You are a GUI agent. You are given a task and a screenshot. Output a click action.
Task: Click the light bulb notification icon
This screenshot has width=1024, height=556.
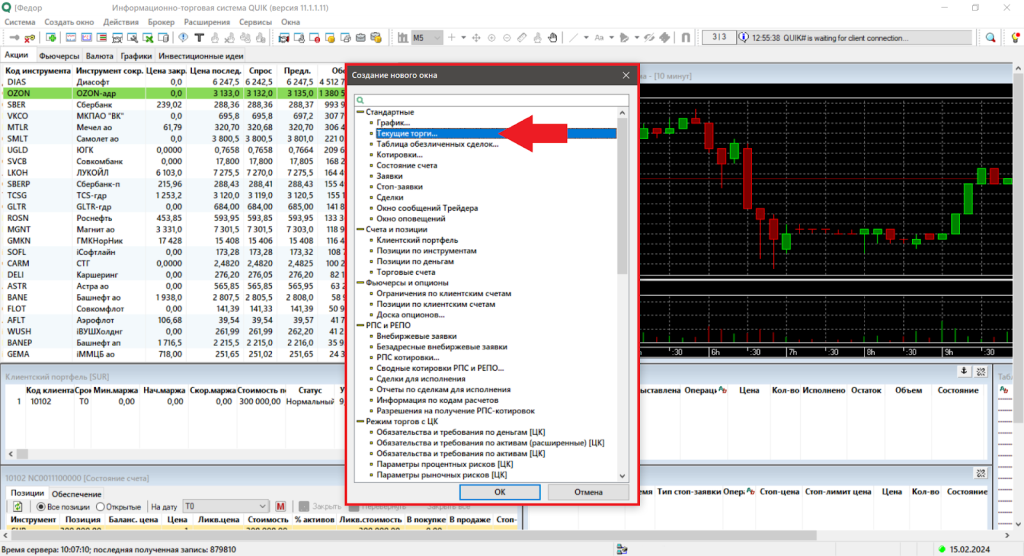[x=1016, y=37]
